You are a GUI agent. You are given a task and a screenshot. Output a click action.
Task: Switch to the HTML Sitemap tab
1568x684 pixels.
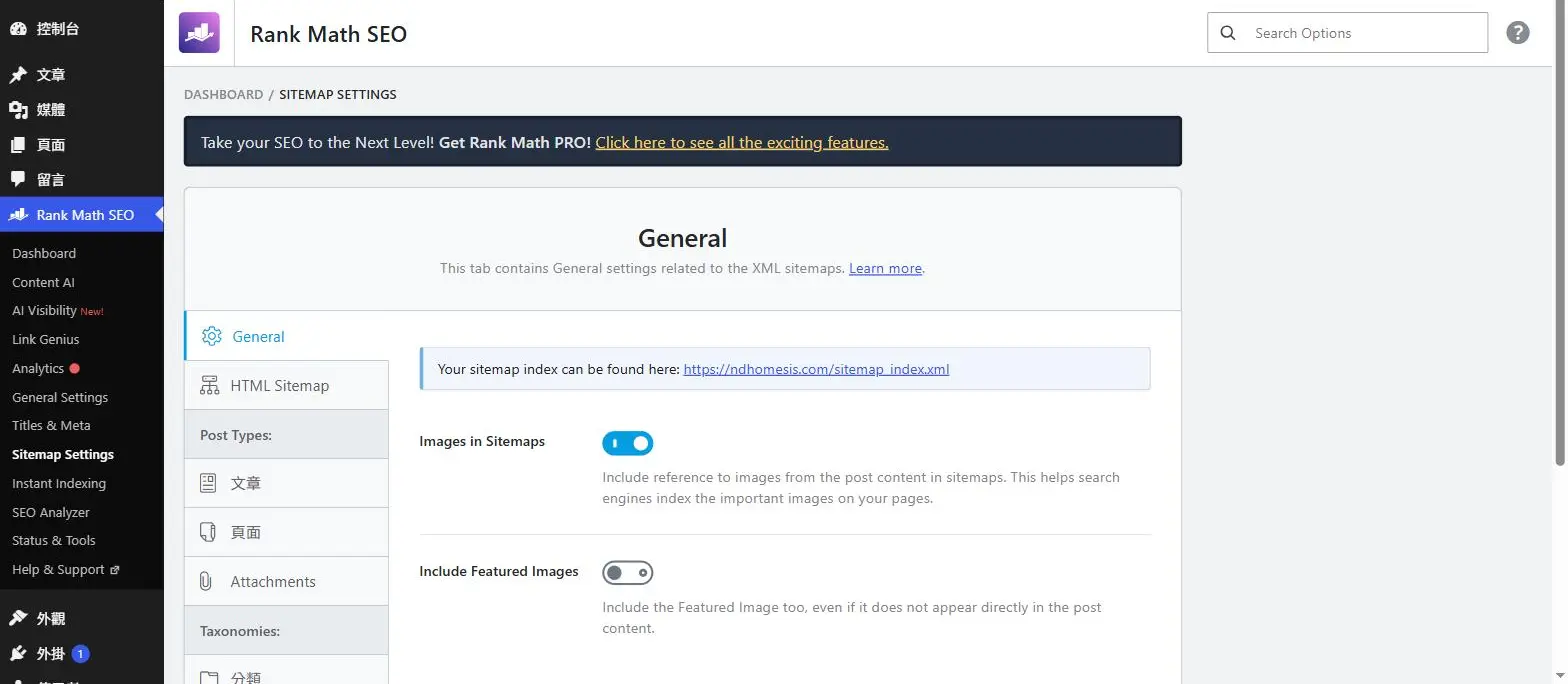pyautogui.click(x=287, y=385)
